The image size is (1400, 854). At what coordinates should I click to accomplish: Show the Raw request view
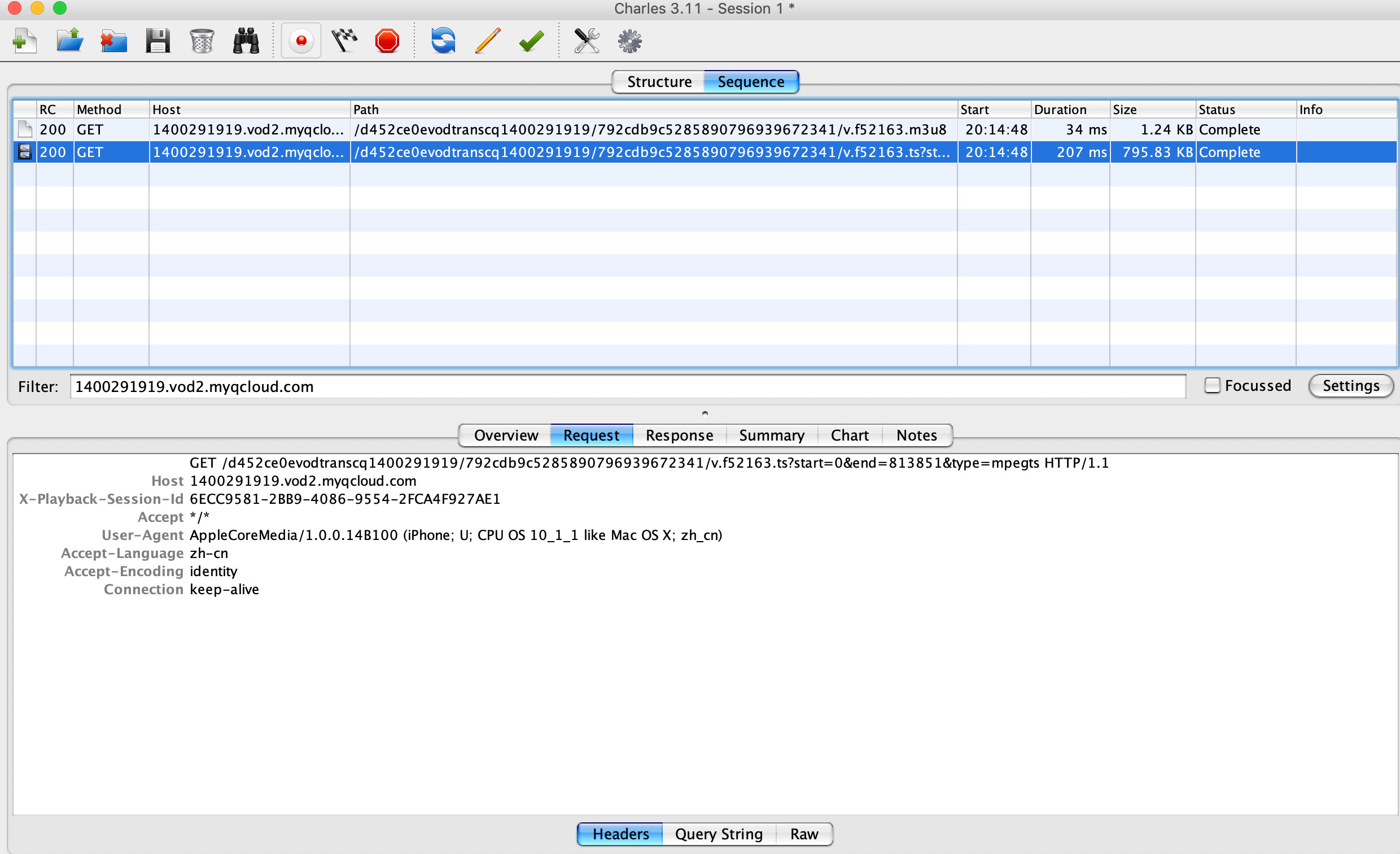(x=804, y=834)
